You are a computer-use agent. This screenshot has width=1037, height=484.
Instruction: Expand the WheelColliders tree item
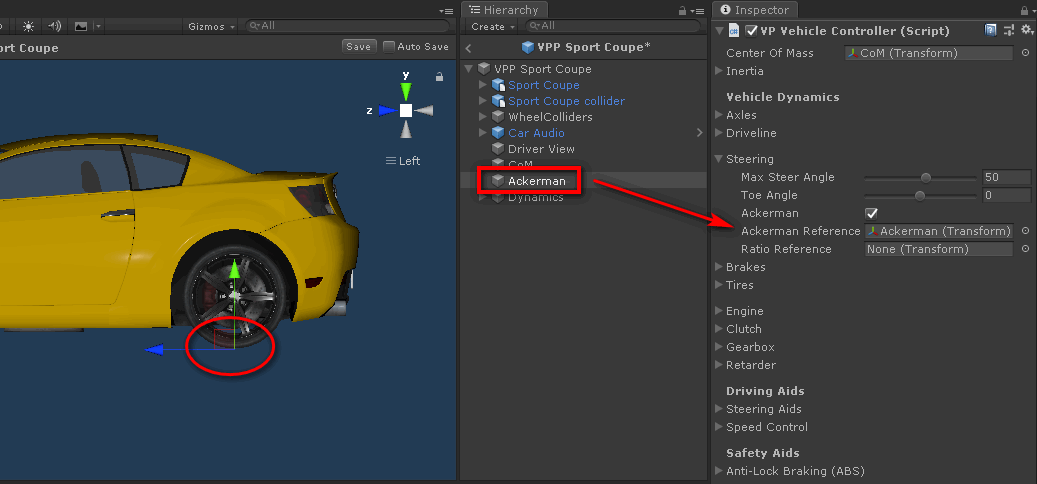485,117
